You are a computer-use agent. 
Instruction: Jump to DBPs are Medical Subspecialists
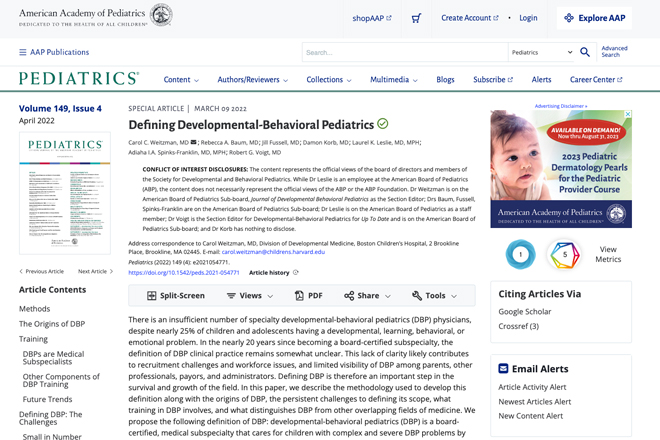pos(53,358)
